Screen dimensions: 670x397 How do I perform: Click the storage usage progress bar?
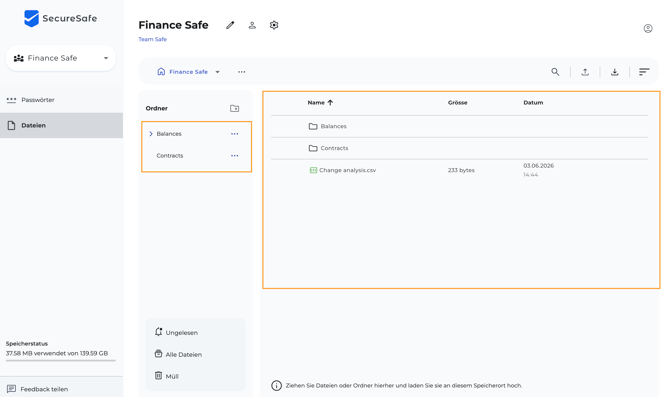61,361
